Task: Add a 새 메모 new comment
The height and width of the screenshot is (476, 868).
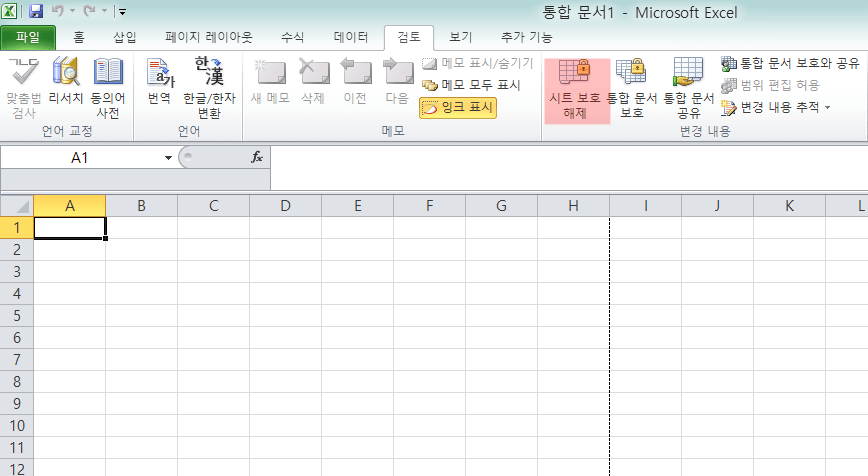Action: [x=270, y=81]
